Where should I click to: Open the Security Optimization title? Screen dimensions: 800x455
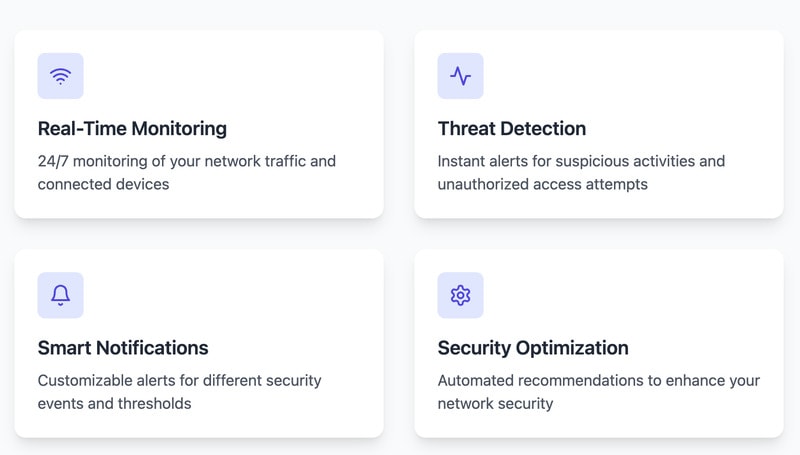(x=533, y=348)
